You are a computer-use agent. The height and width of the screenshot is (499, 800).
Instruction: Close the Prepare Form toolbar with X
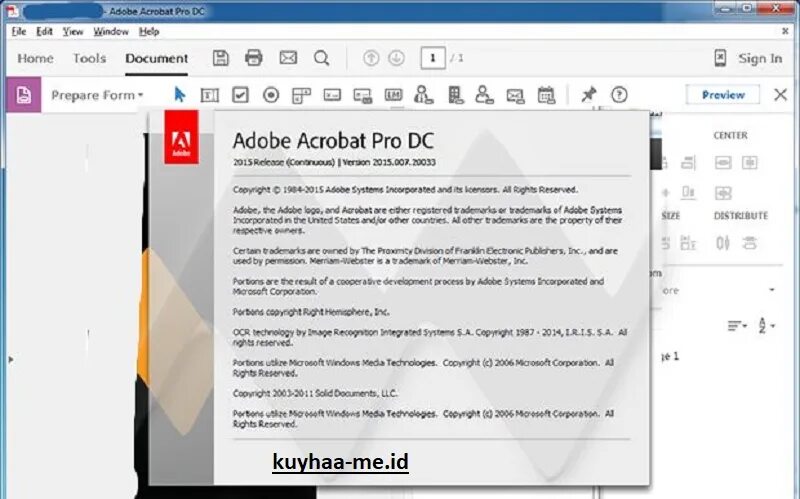coord(780,94)
